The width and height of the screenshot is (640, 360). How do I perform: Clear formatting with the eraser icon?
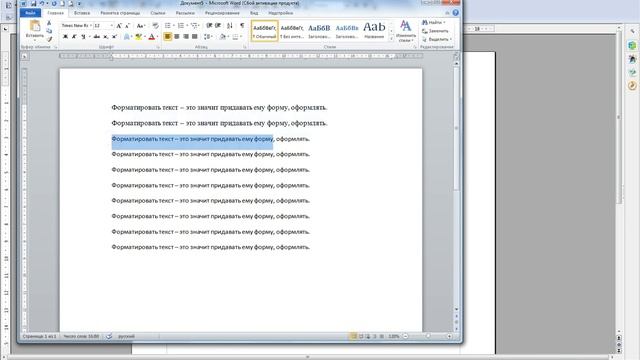[x=156, y=26]
